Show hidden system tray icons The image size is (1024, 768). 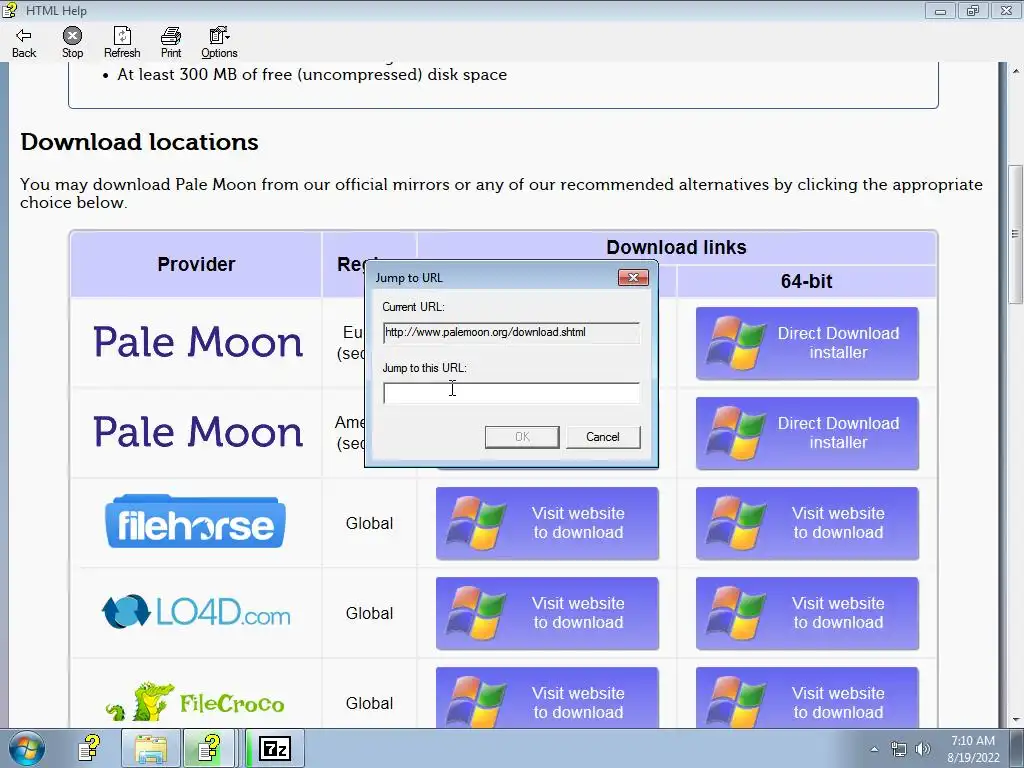coord(874,750)
